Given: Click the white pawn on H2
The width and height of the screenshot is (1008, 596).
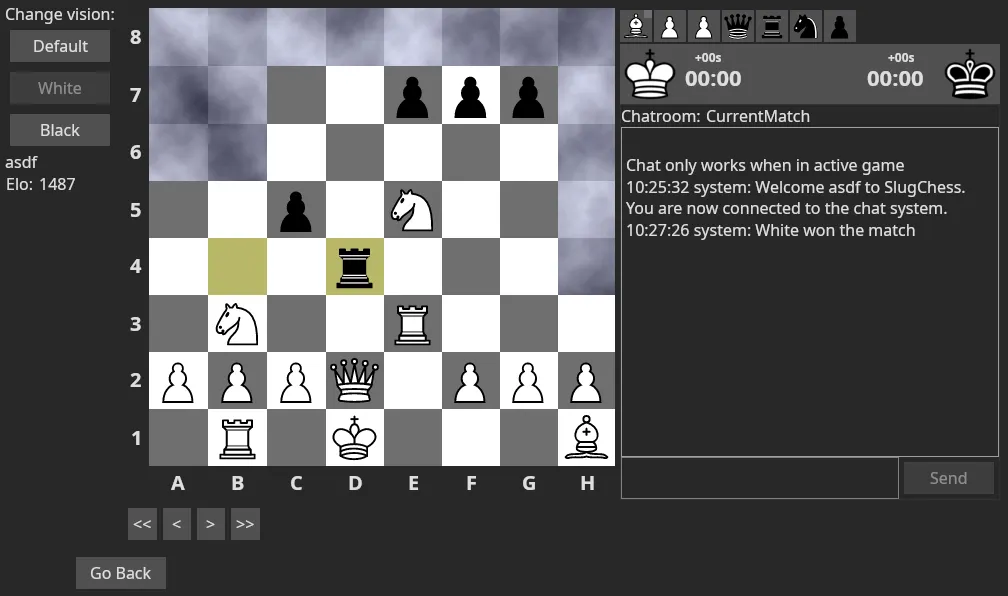Looking at the screenshot, I should click(x=586, y=383).
